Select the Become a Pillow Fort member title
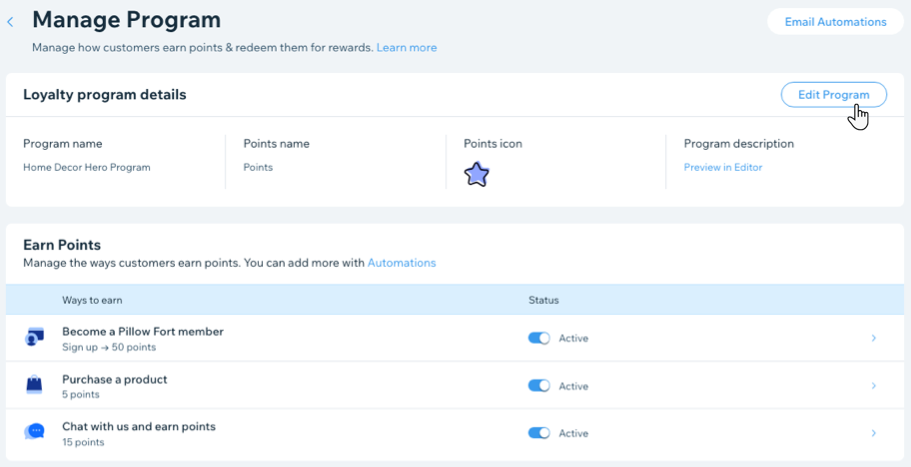911x467 pixels. pos(142,331)
